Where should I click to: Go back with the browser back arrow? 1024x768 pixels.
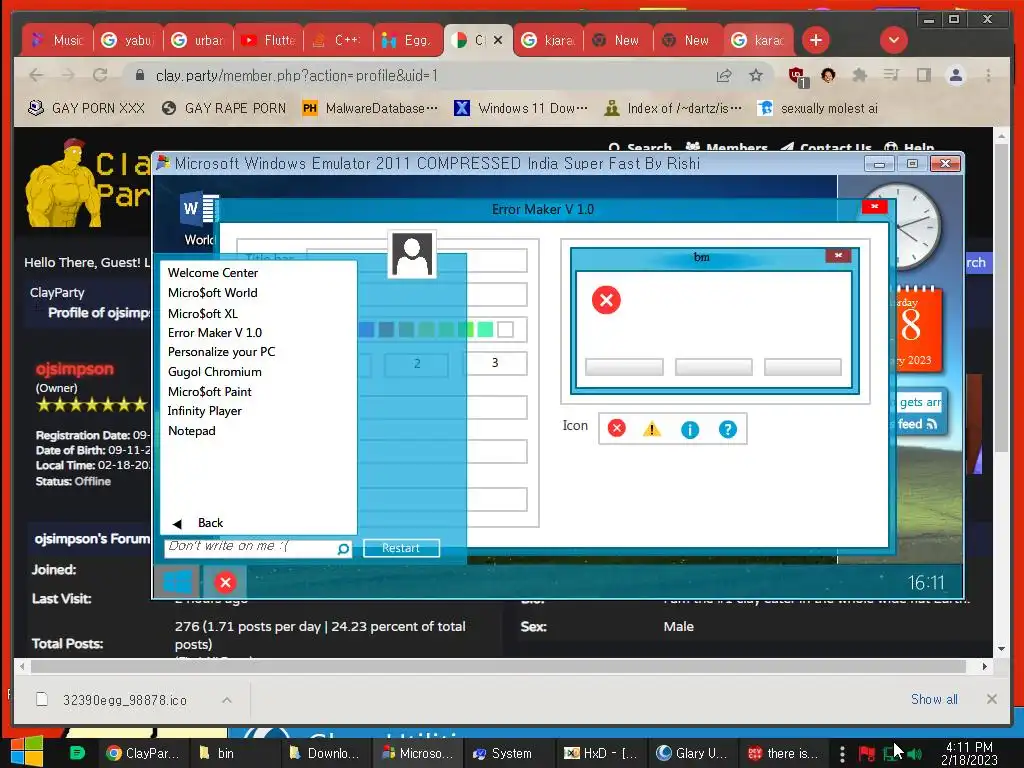tap(36, 75)
